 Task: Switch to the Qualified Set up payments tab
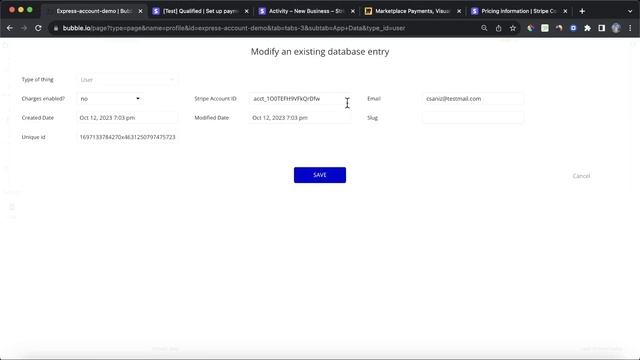[200, 11]
